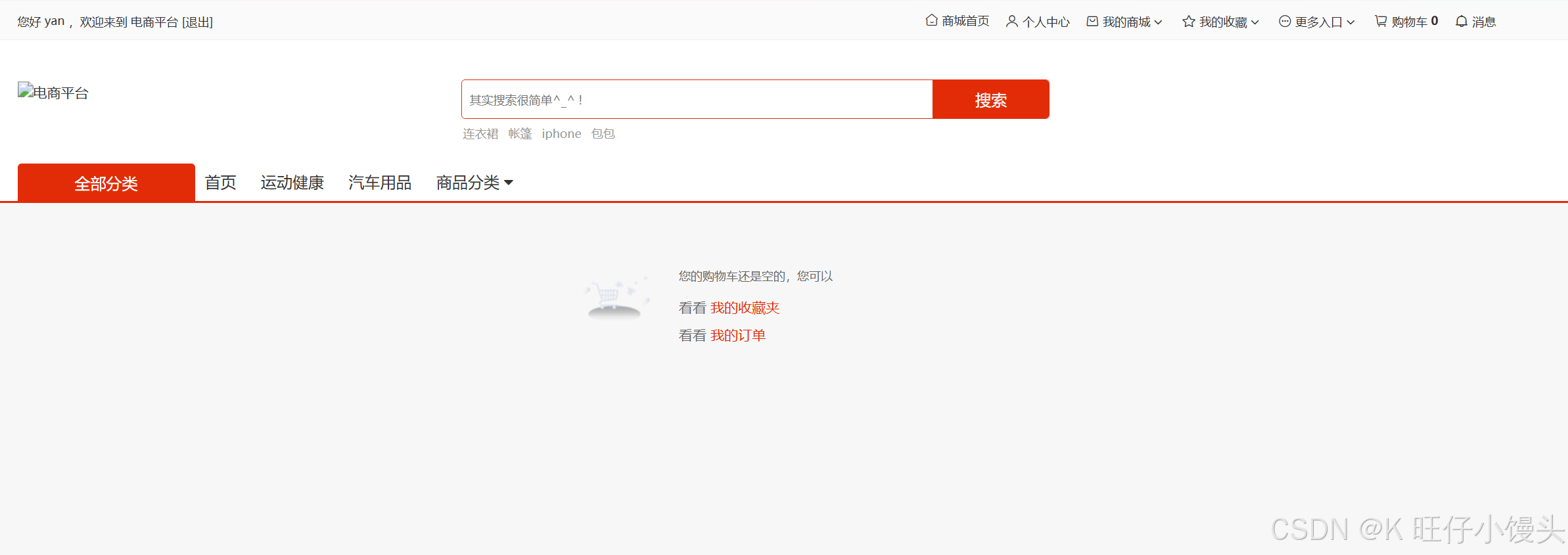Click the 退出 logout link
Screen dimensions: 1568x555
tap(197, 22)
